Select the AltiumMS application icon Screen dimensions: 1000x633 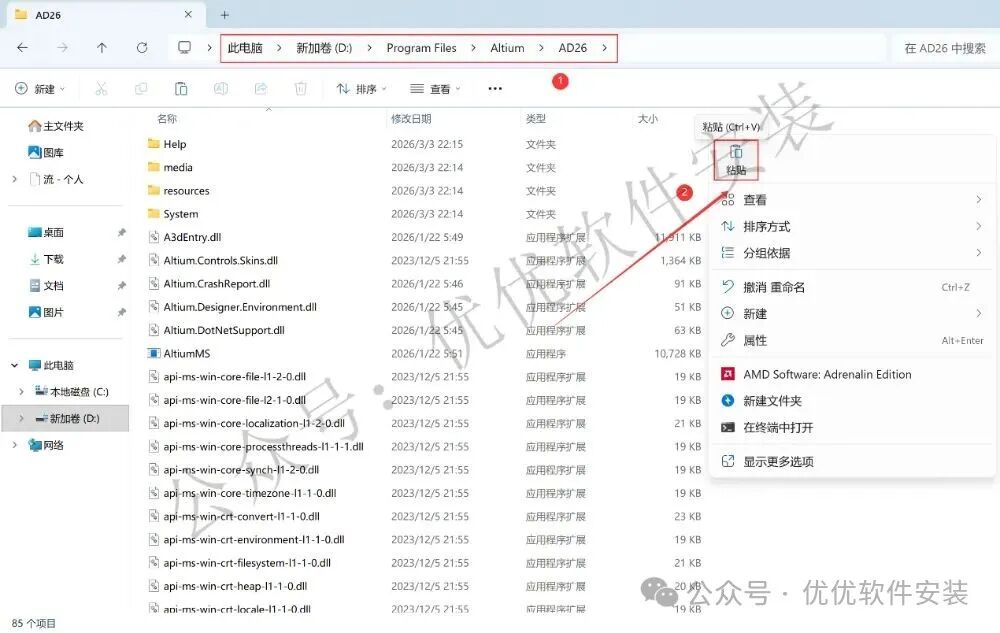click(154, 353)
